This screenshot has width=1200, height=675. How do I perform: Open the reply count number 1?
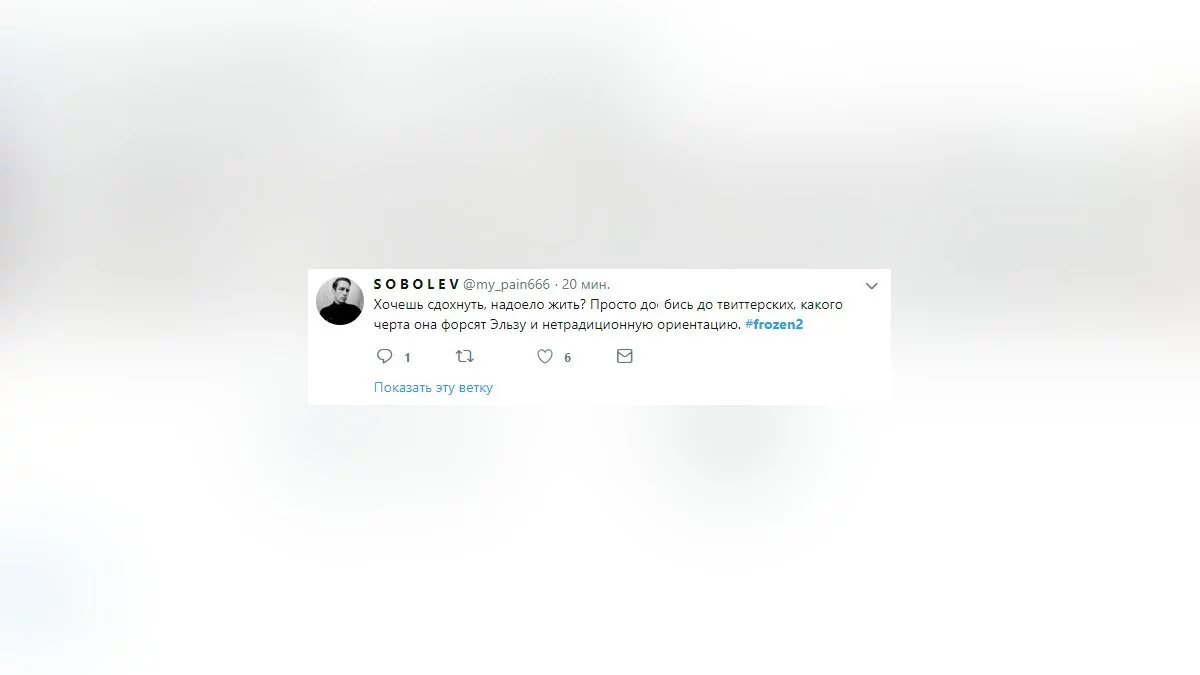(408, 357)
